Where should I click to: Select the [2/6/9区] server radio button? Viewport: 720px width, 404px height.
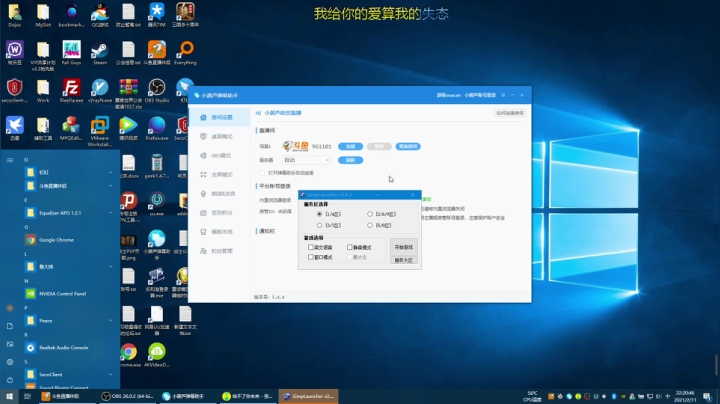point(370,214)
